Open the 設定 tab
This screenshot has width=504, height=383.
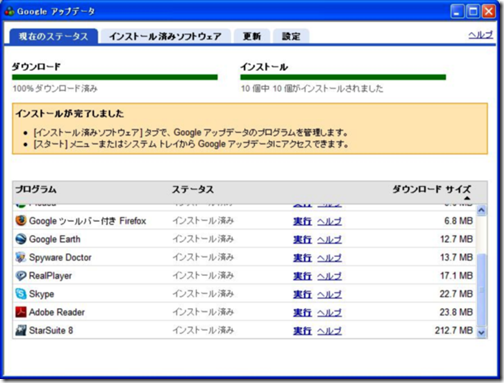coord(291,36)
